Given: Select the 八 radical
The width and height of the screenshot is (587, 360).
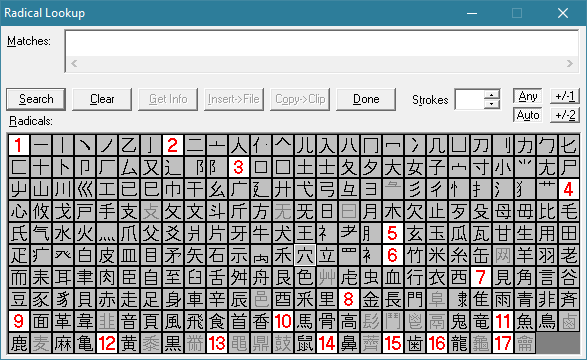Looking at the screenshot, I should pos(349,145).
